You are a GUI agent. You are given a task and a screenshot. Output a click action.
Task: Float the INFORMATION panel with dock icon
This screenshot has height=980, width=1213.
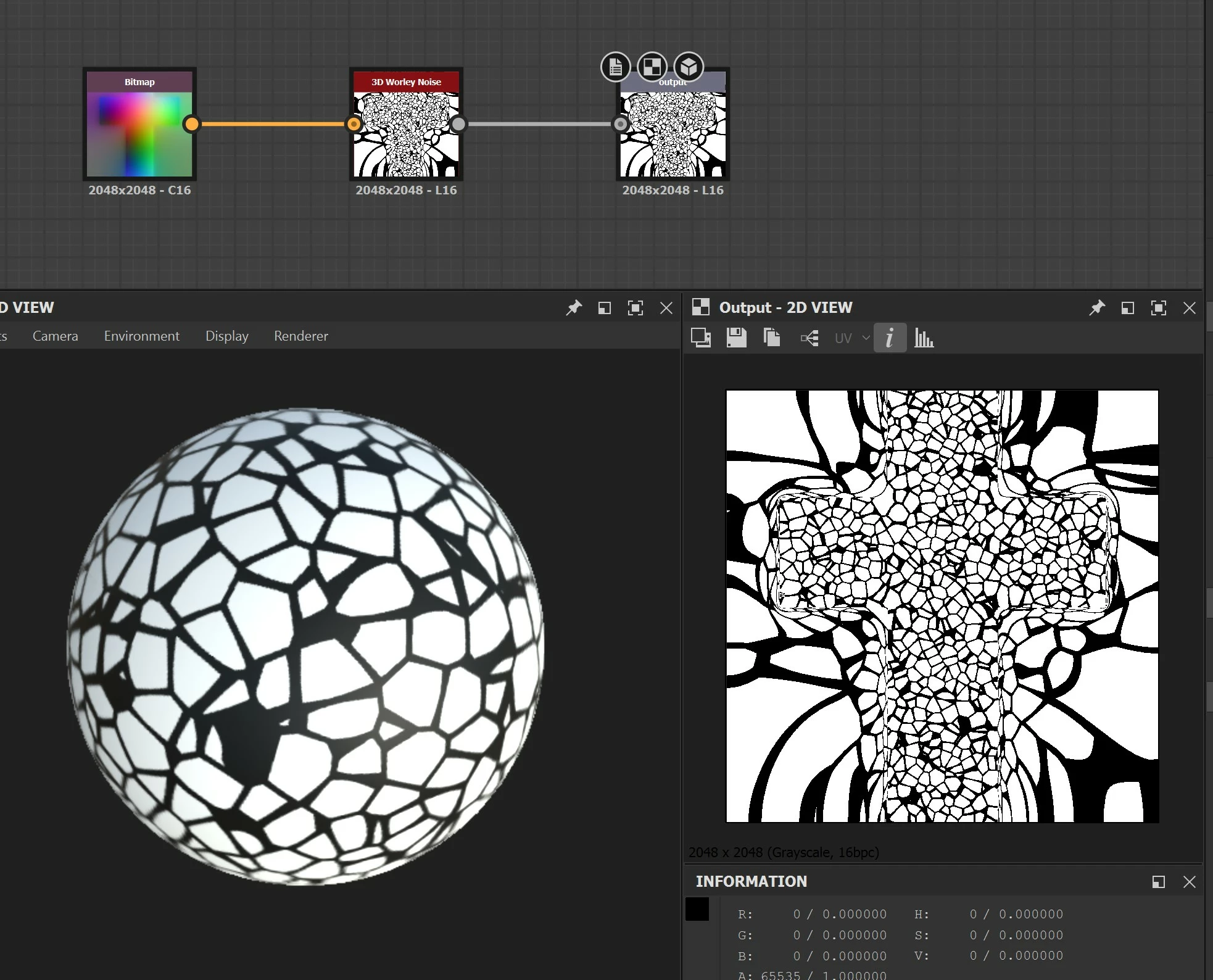coord(1158,882)
